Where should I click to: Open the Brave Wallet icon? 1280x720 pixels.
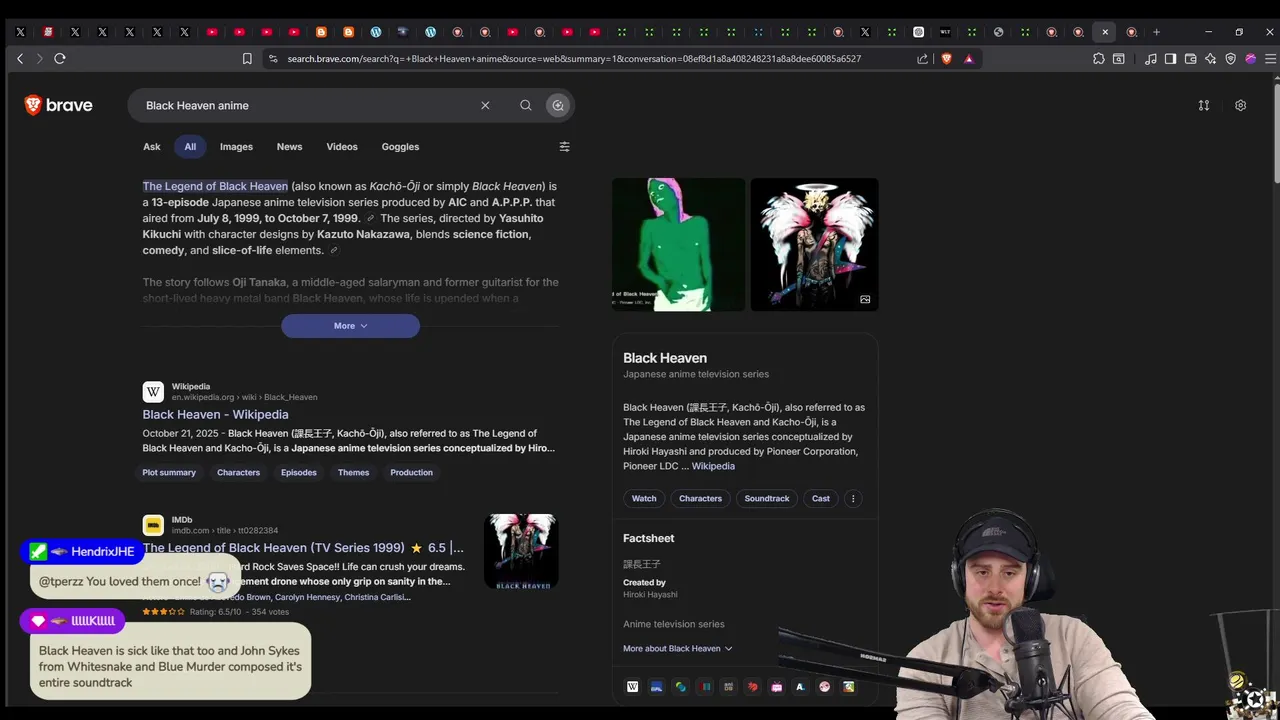click(x=1191, y=59)
